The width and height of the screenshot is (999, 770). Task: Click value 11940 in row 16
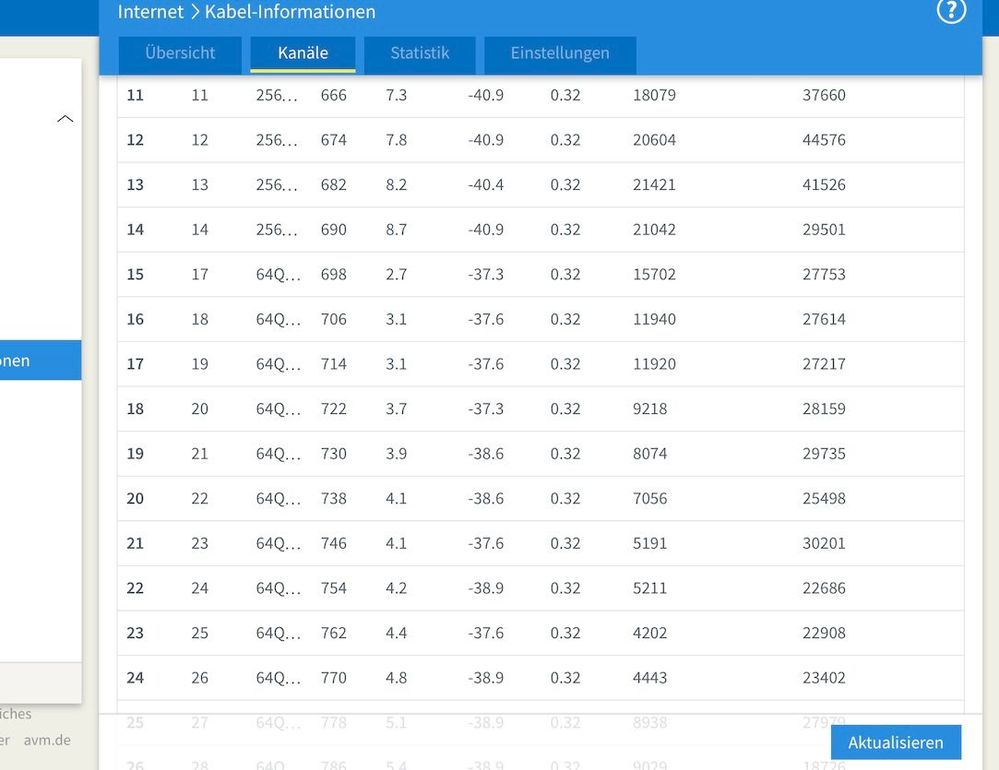click(654, 319)
